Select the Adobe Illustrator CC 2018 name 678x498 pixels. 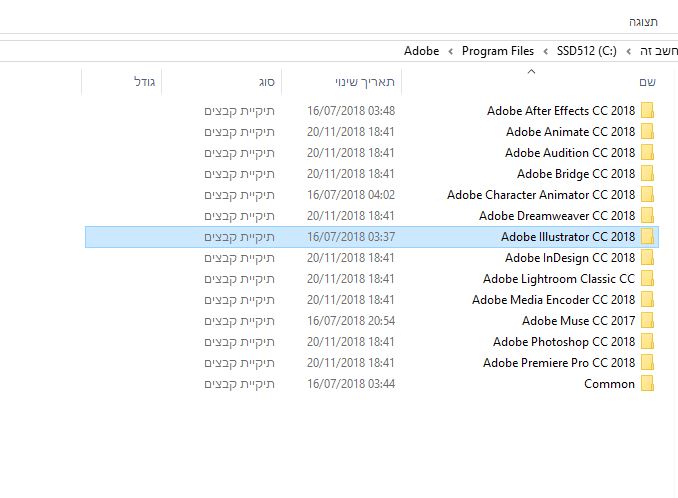point(568,237)
